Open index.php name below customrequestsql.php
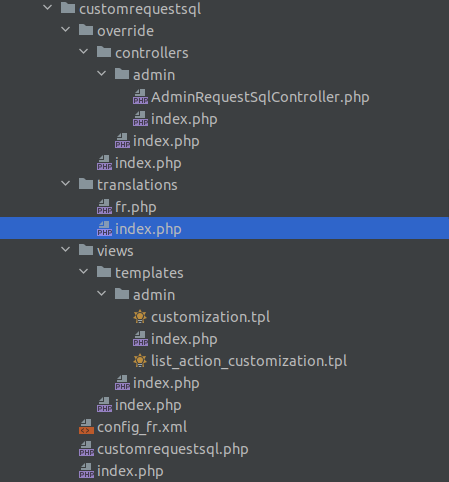 [130, 471]
